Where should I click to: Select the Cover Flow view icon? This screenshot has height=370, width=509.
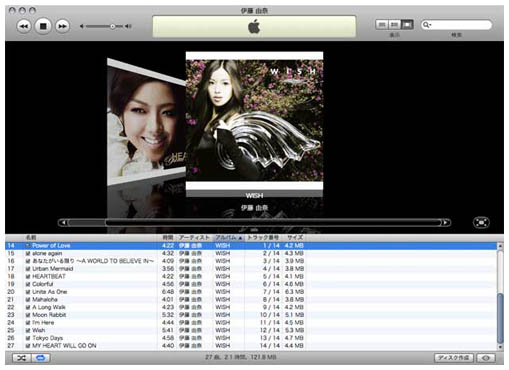coord(407,25)
